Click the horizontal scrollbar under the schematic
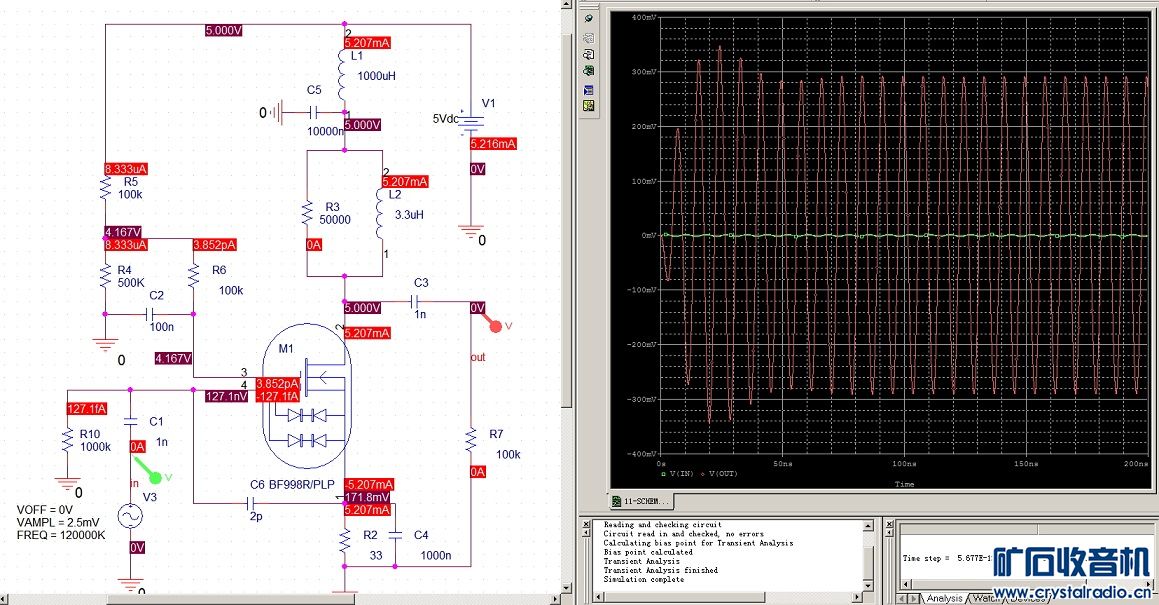This screenshot has height=605, width=1159. [x=280, y=599]
